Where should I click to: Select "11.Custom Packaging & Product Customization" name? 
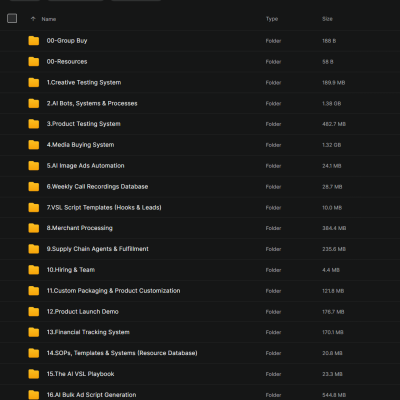[x=113, y=291]
